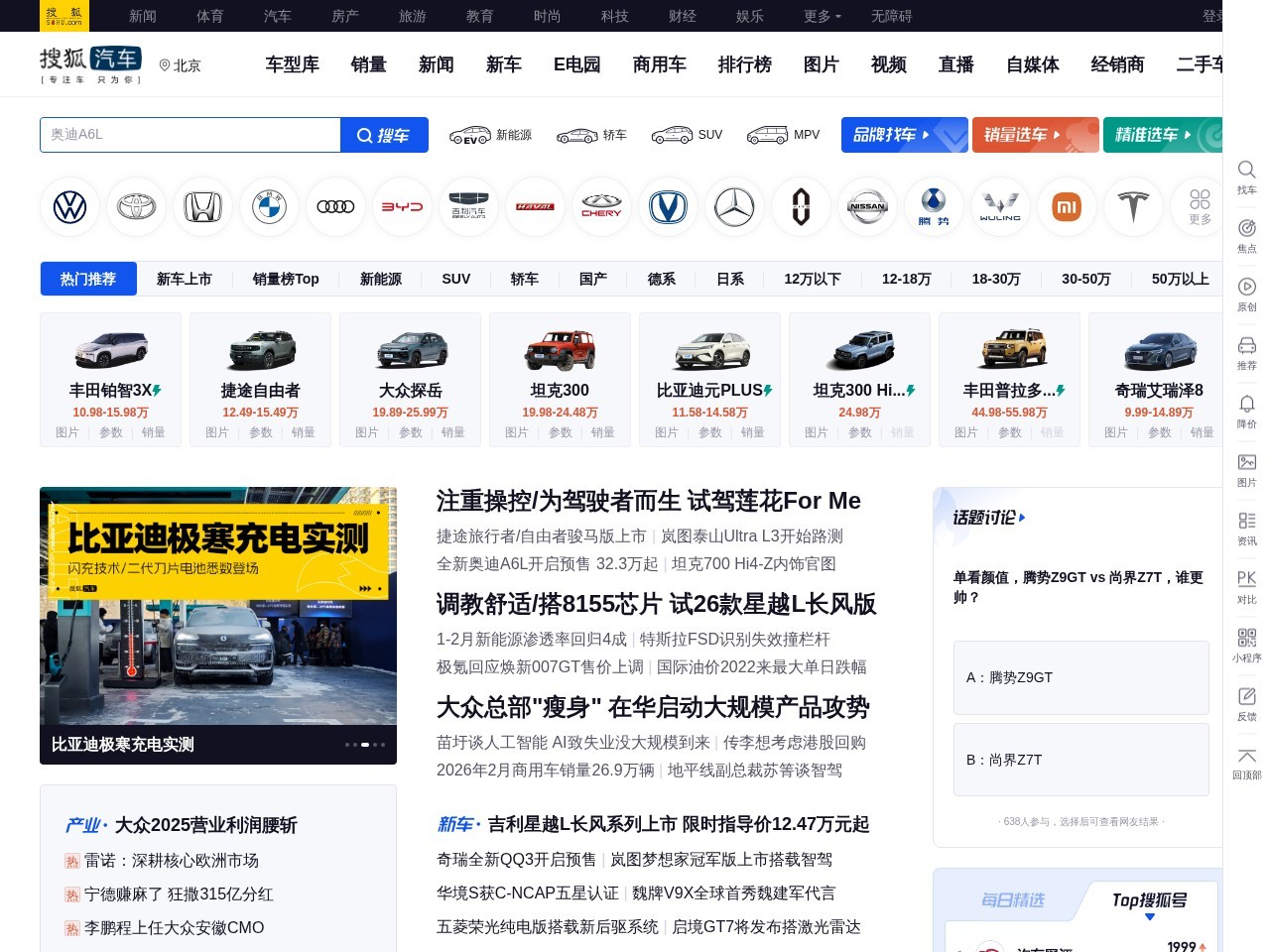Image resolution: width=1270 pixels, height=952 pixels.
Task: Click the blue 搜车 search button
Action: point(384,135)
